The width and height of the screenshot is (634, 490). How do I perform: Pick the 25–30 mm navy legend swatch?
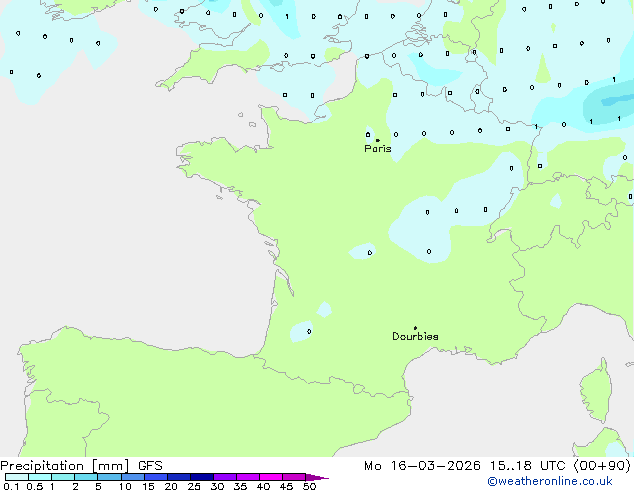202,477
